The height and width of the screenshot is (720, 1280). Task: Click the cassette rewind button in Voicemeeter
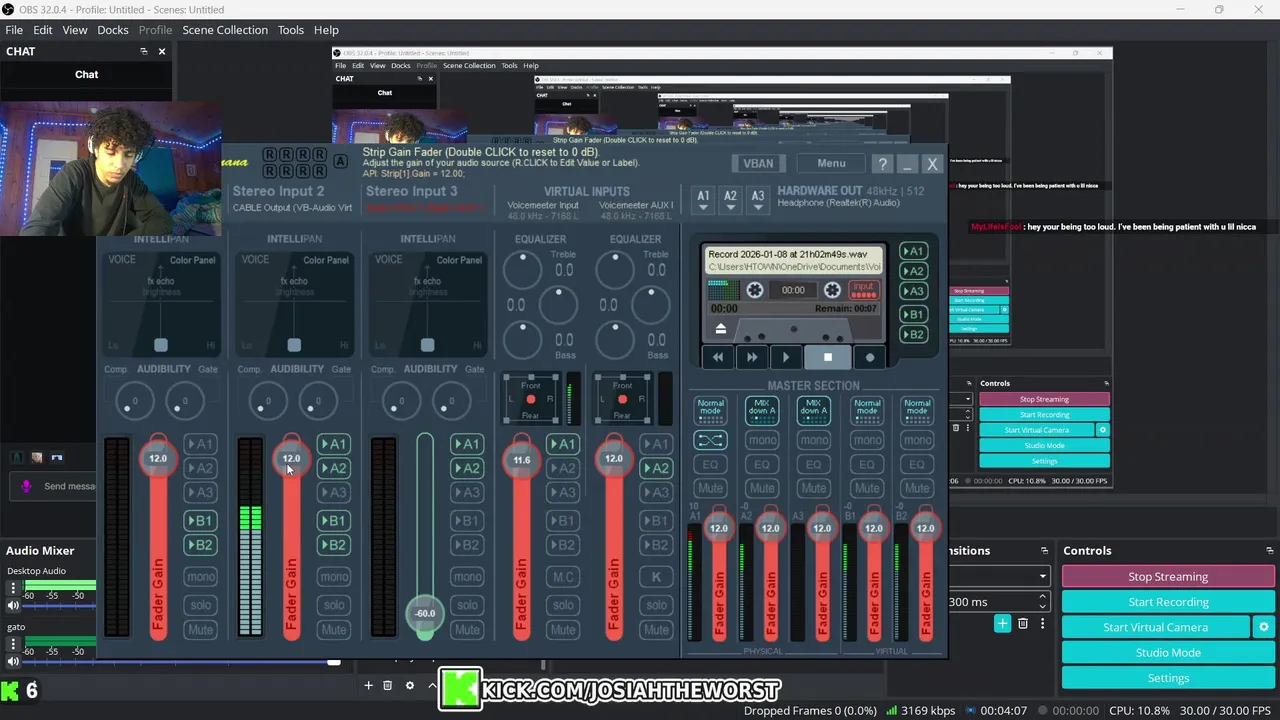718,357
